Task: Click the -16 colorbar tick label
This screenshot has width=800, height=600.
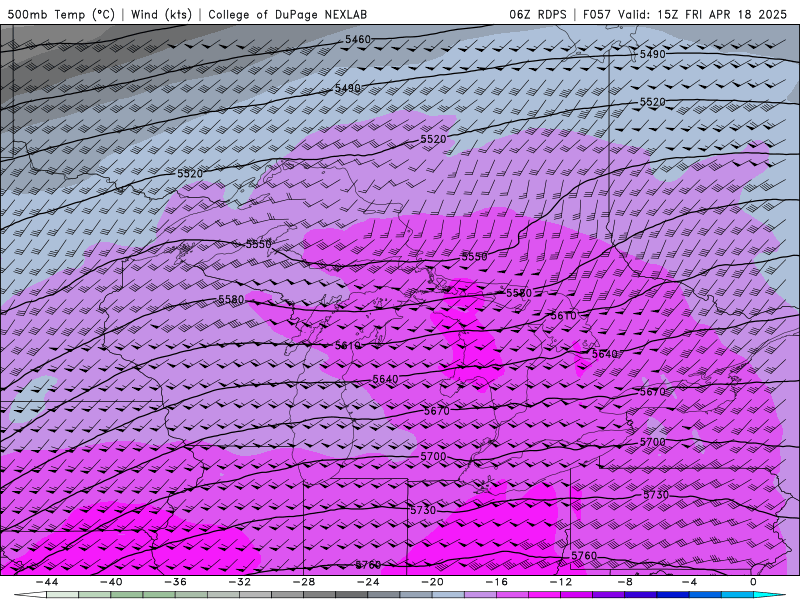Action: 497,582
